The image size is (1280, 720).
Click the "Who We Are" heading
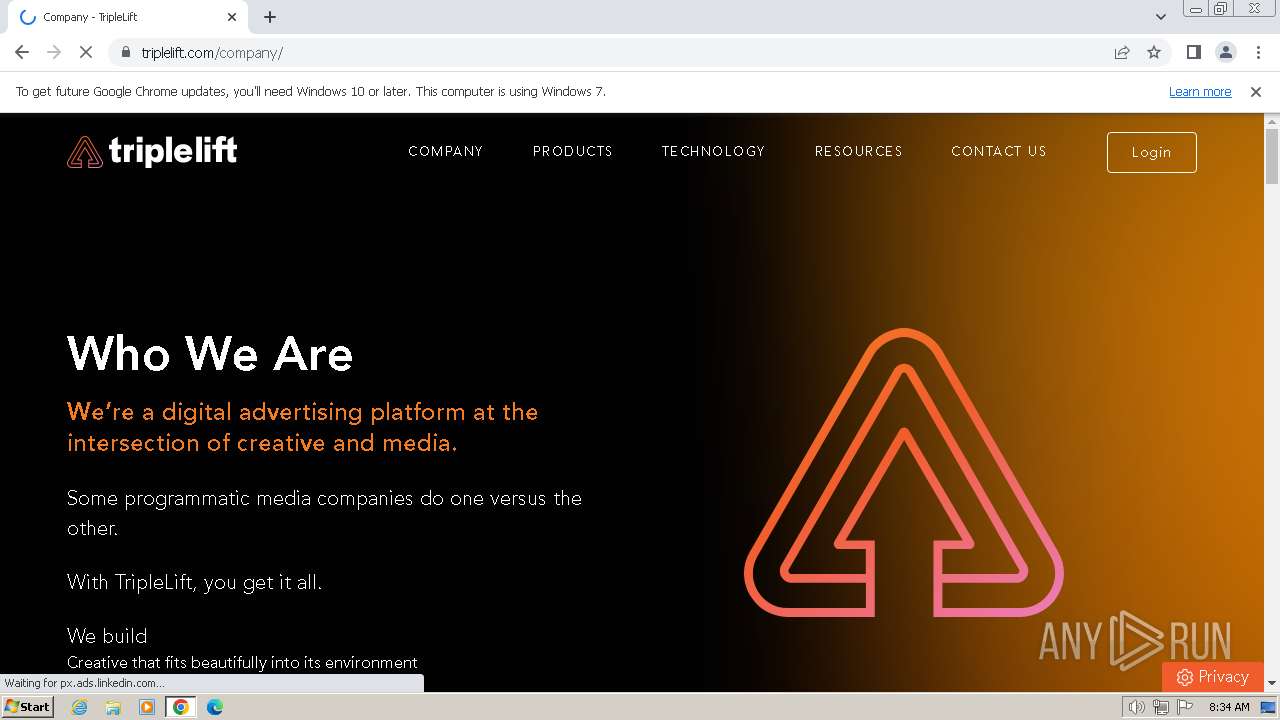210,354
